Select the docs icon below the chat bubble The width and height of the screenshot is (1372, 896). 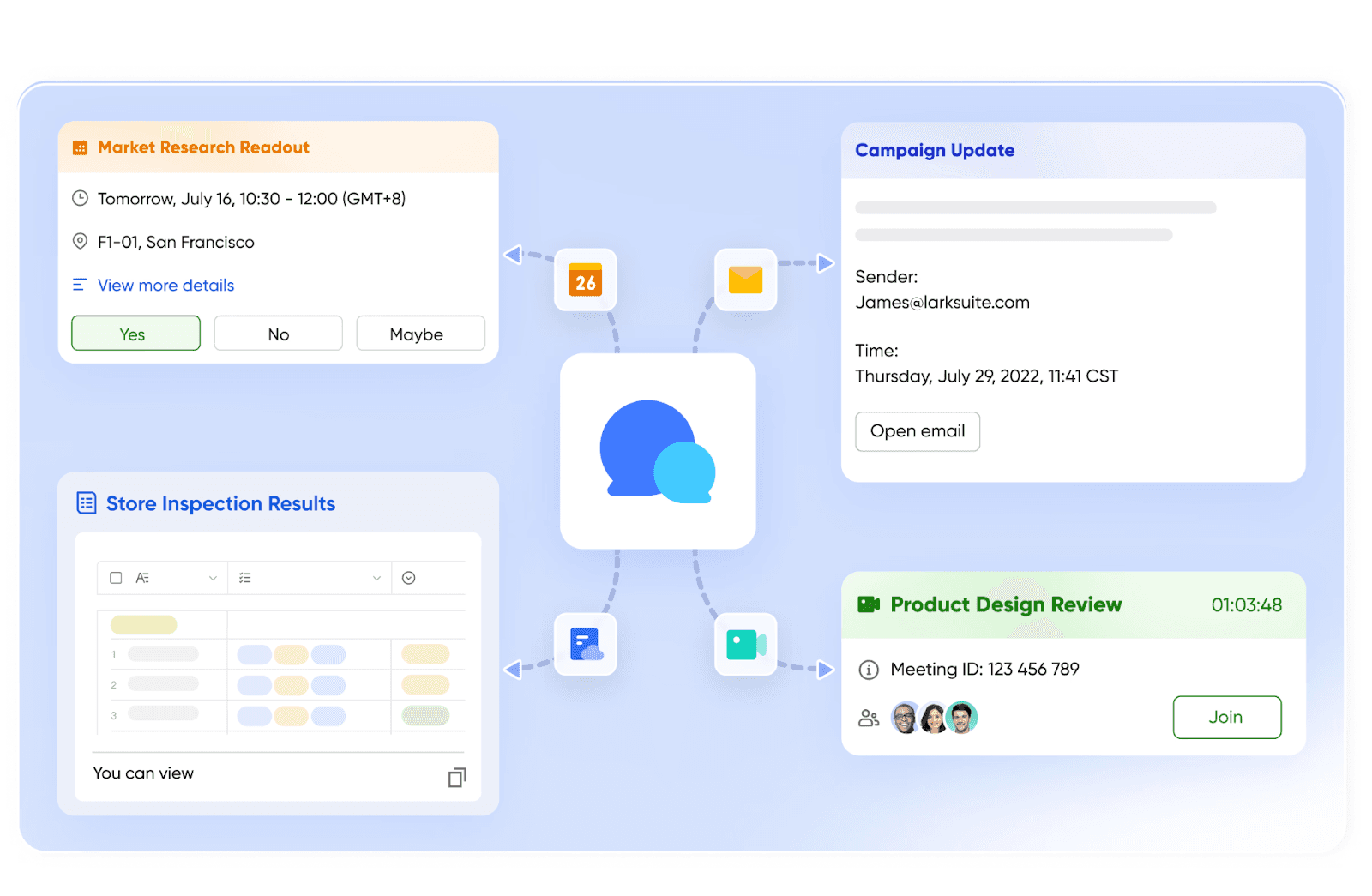click(x=584, y=645)
